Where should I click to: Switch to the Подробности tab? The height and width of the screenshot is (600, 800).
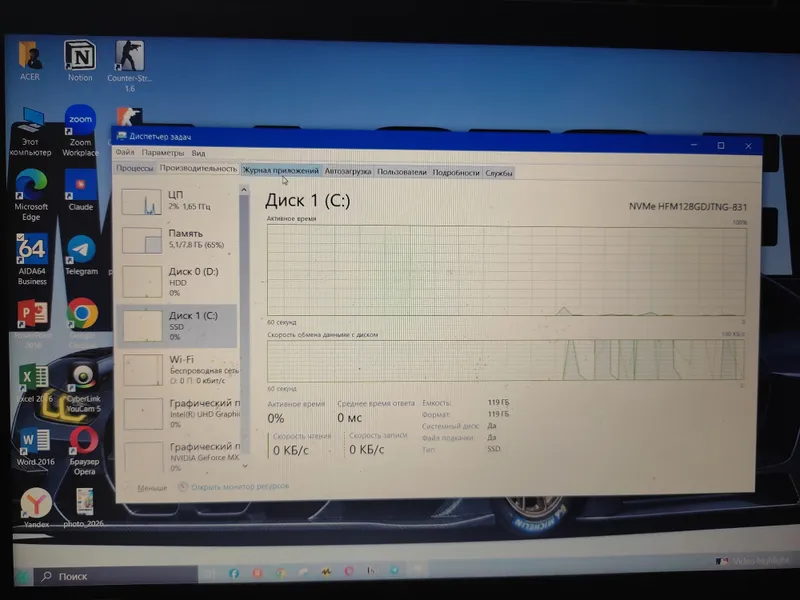click(x=456, y=172)
